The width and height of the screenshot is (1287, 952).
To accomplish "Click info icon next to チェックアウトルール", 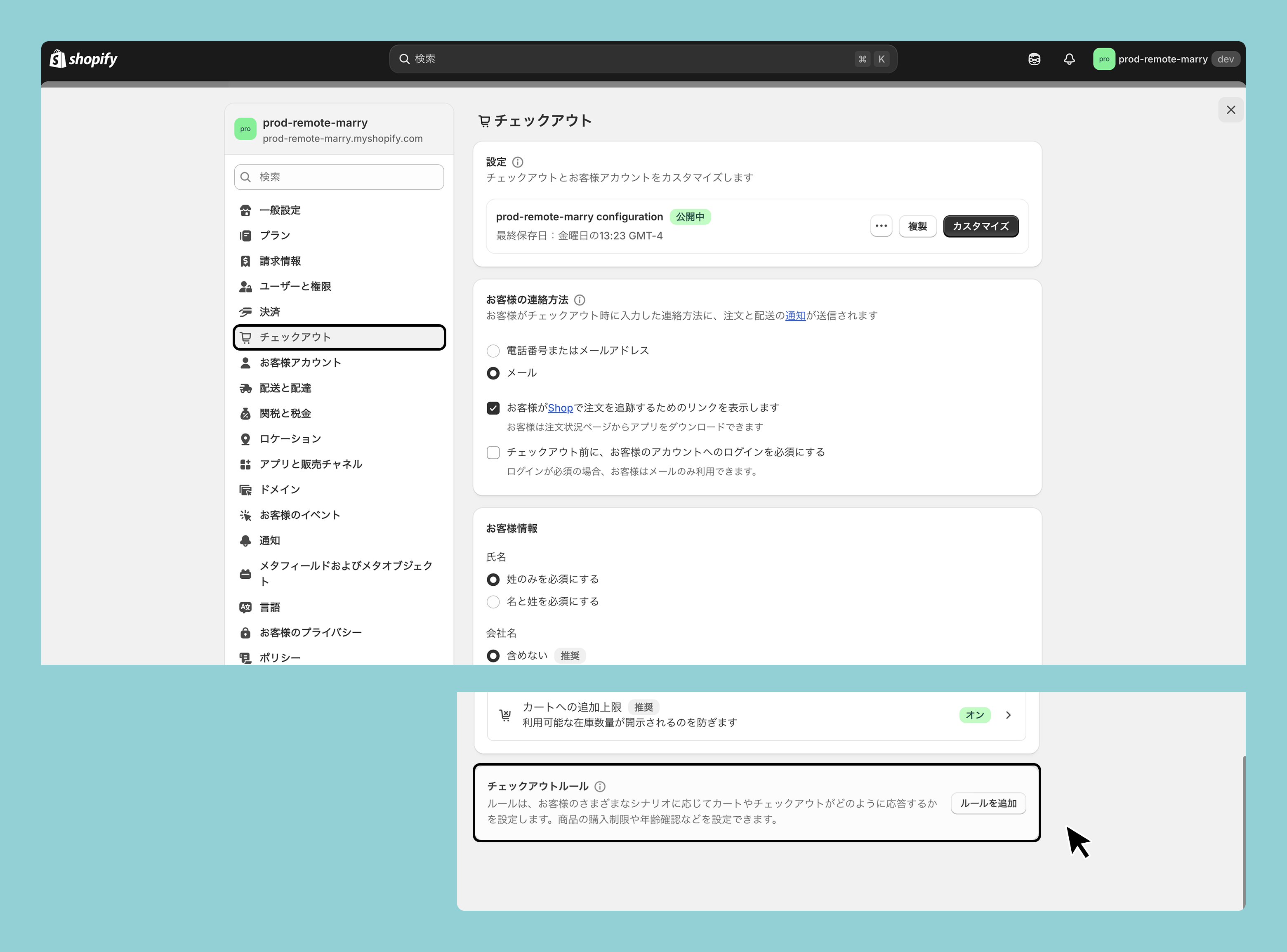I will pyautogui.click(x=600, y=786).
